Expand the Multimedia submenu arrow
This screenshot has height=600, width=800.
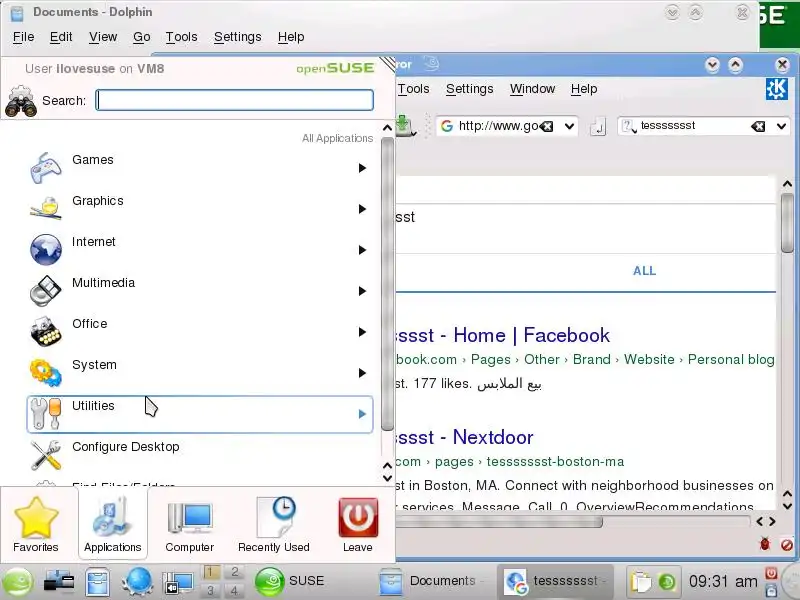(362, 291)
